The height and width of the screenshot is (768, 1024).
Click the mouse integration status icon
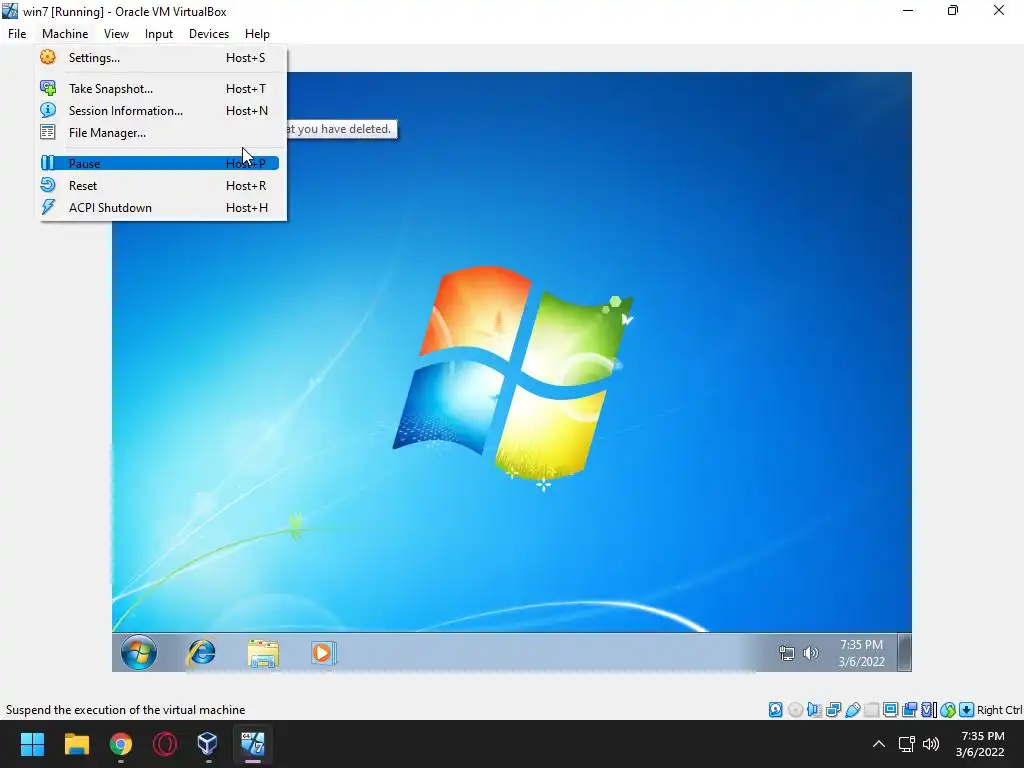[x=948, y=710]
